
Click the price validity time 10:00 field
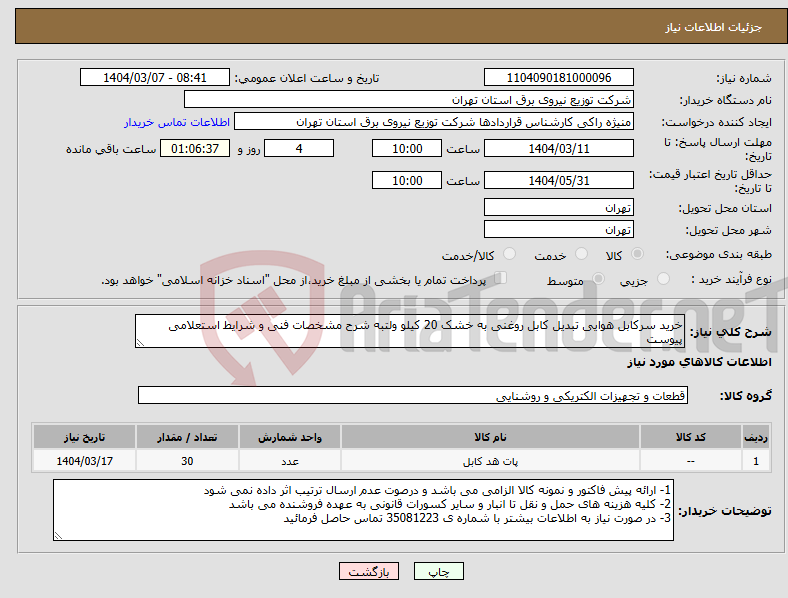click(x=407, y=180)
